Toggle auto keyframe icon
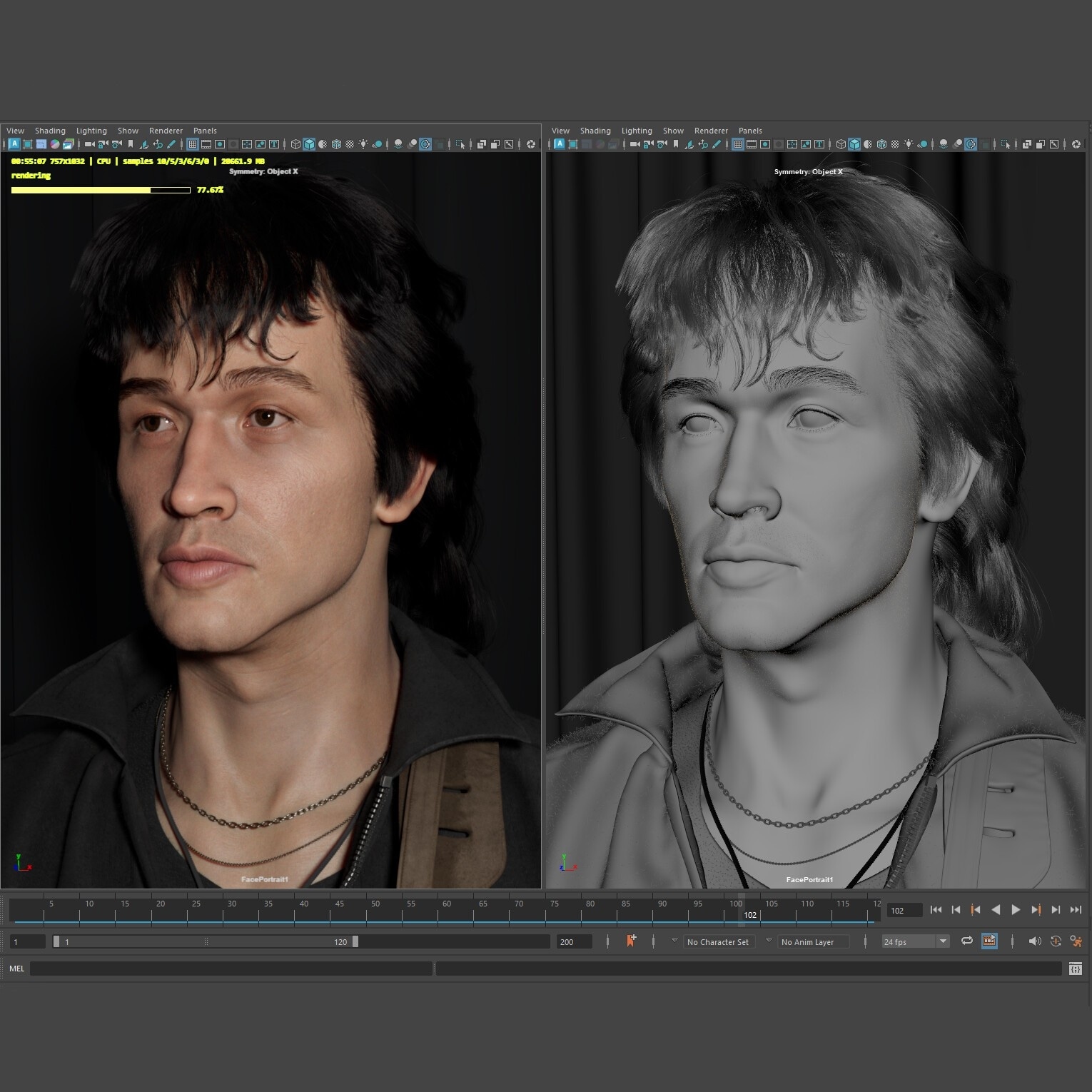The width and height of the screenshot is (1092, 1092). point(1056,941)
